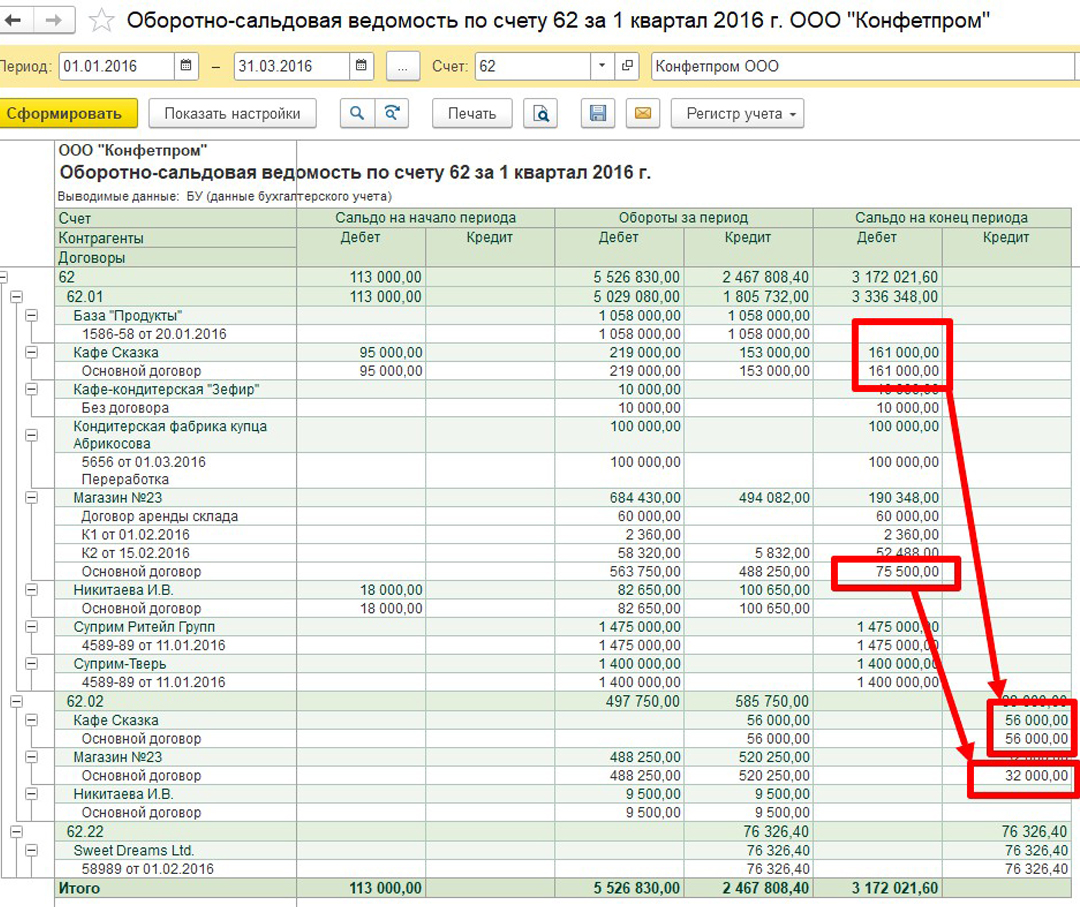The height and width of the screenshot is (907, 1080).
Task: Click the open account icon beside Счет field
Action: 628,67
